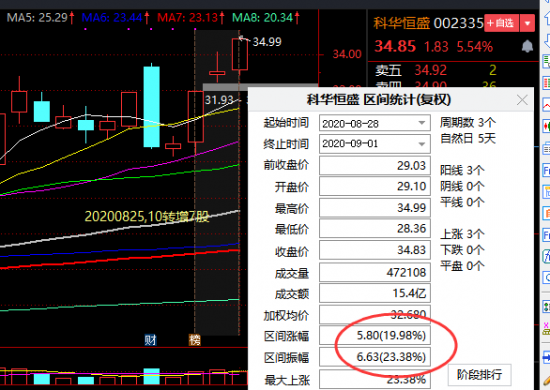
Task: Open the 终止时间 date dropdown
Action: (422, 144)
